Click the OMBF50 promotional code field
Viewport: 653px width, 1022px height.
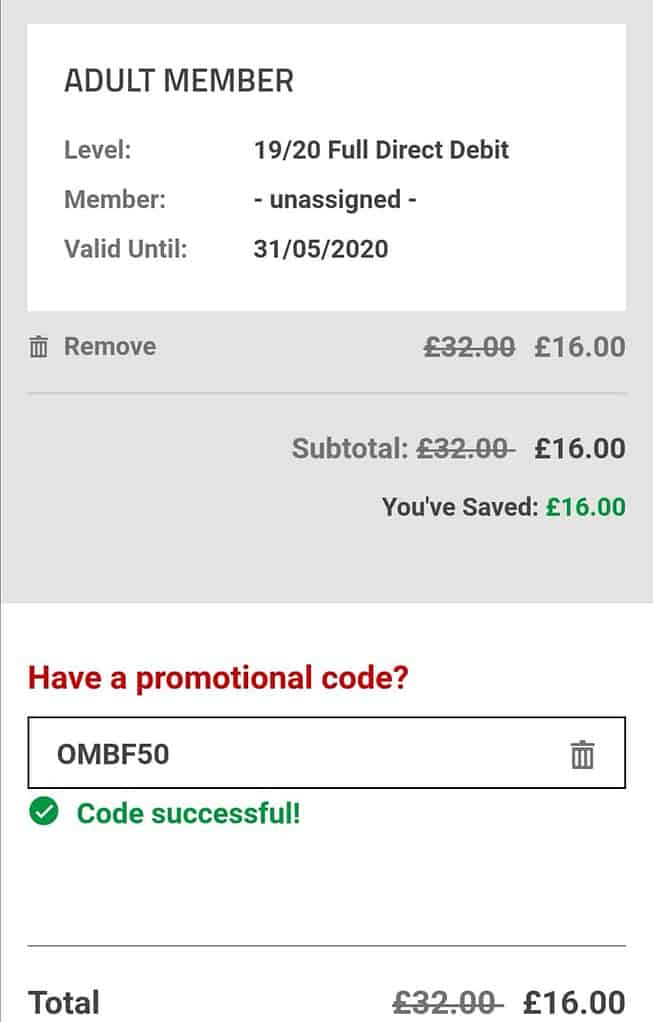[x=326, y=753]
